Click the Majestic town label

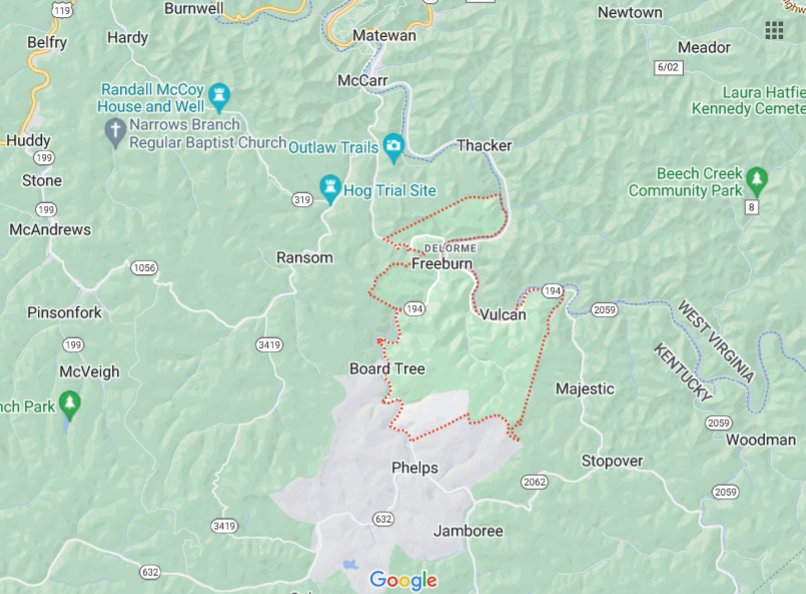(x=585, y=388)
